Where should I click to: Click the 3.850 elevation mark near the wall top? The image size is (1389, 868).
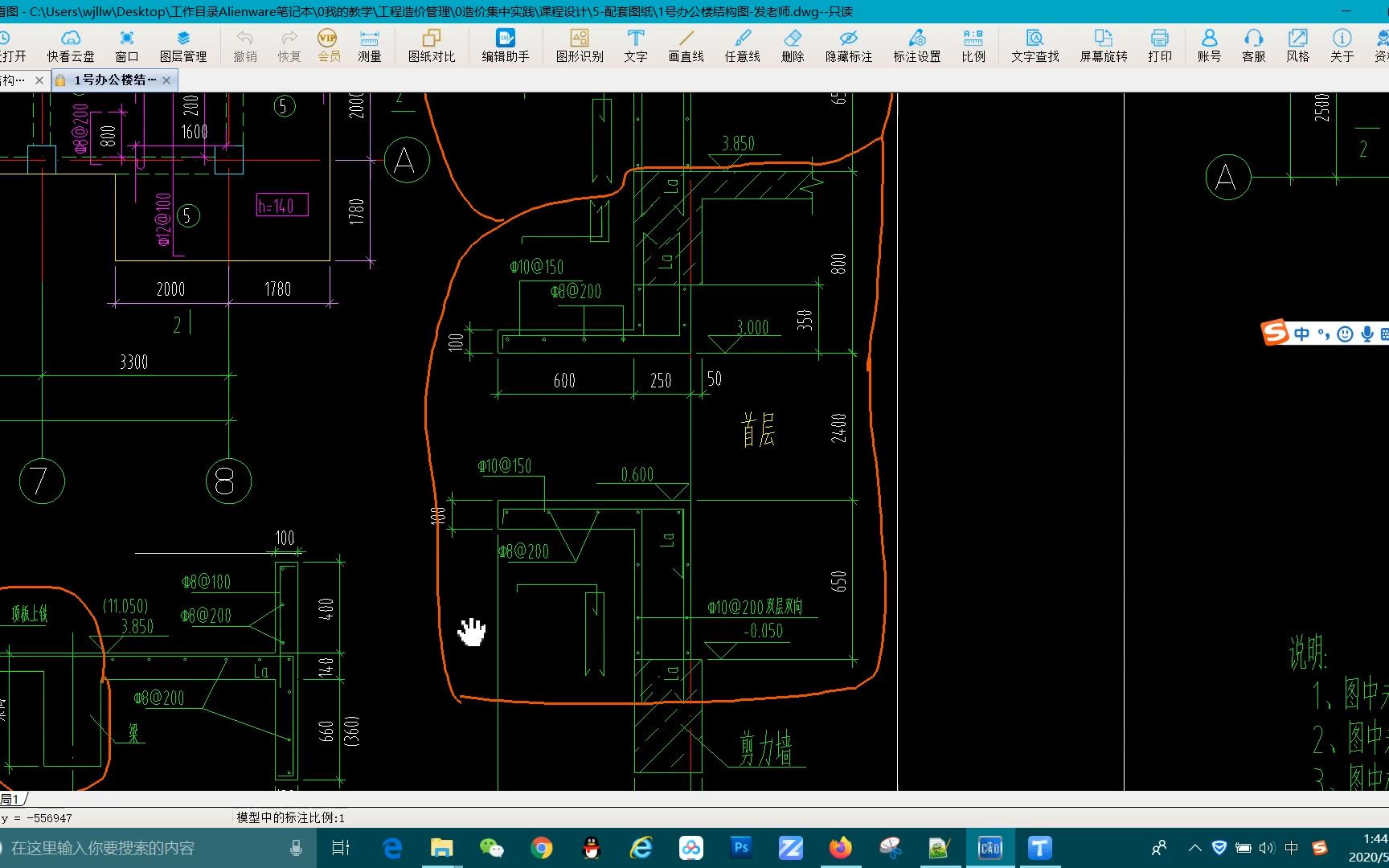point(738,144)
